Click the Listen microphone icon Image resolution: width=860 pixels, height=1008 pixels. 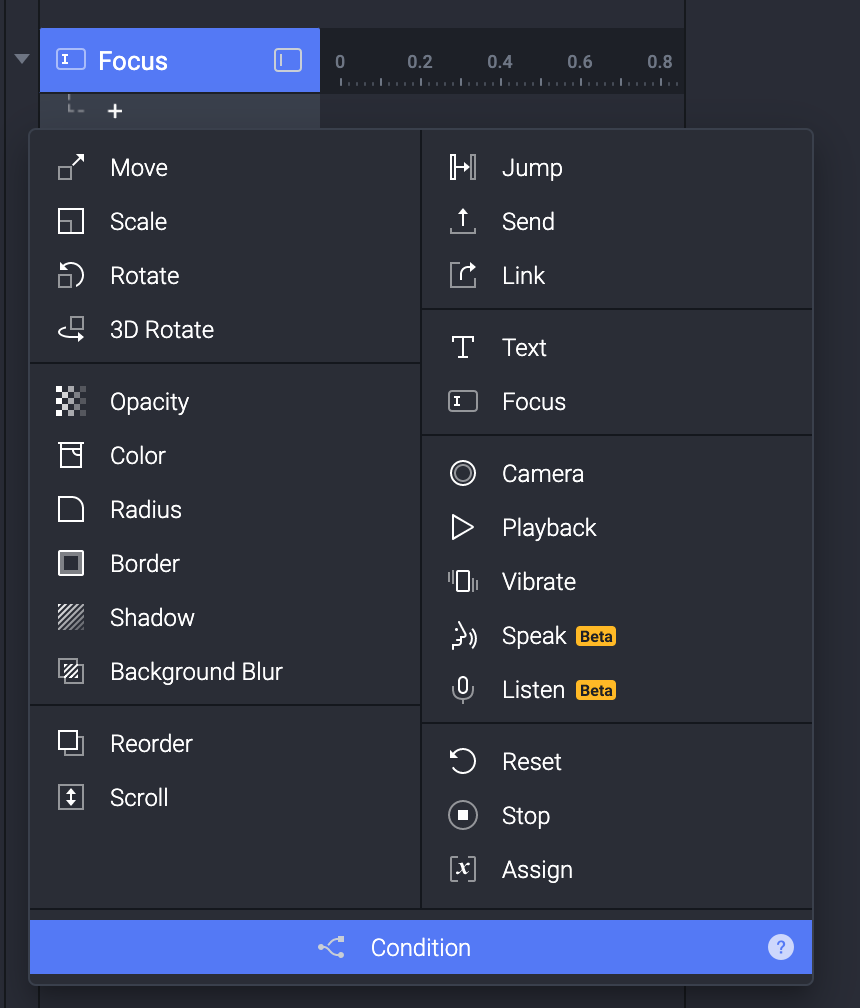[x=463, y=690]
